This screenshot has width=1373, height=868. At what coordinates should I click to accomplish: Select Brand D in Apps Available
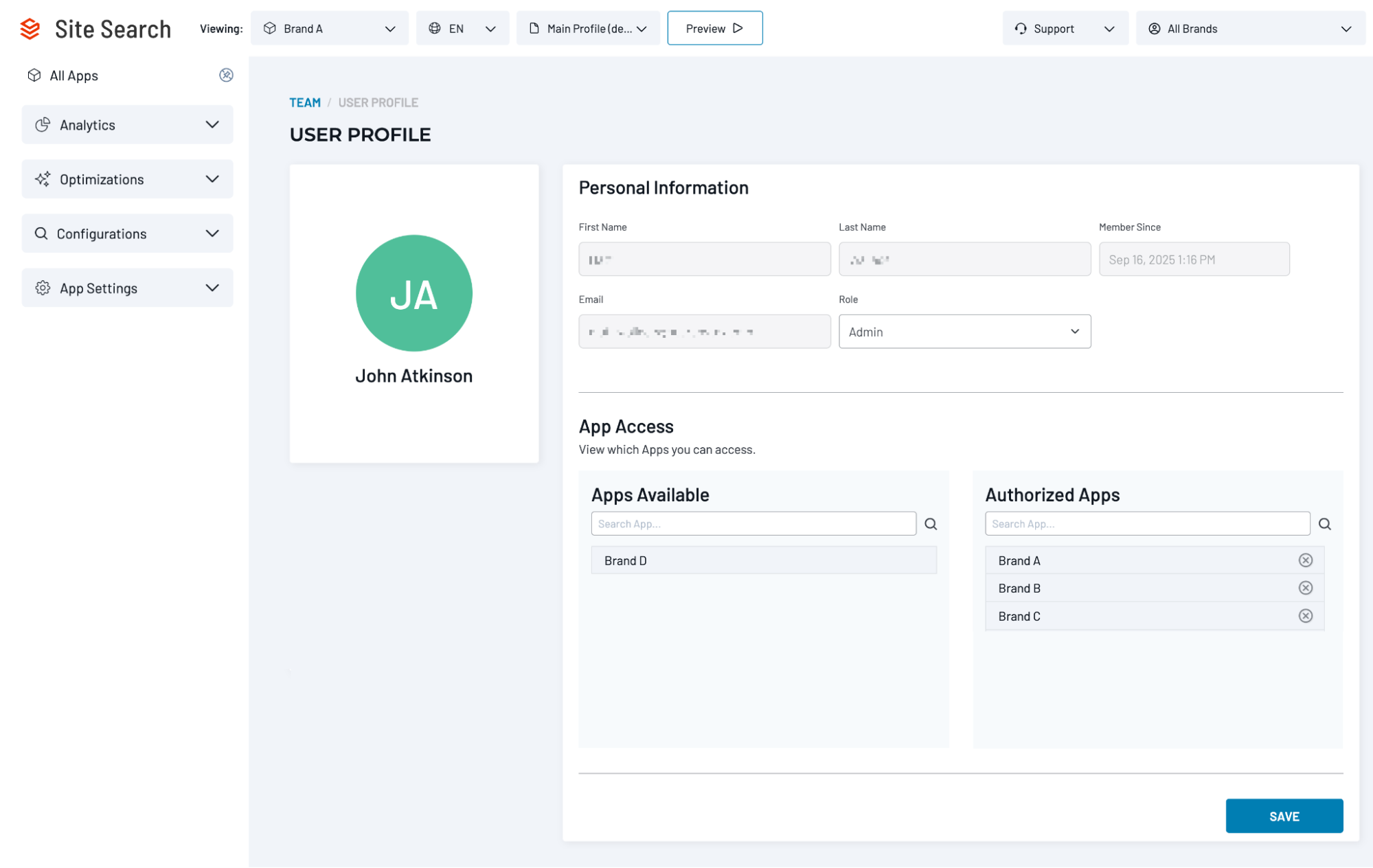[764, 560]
